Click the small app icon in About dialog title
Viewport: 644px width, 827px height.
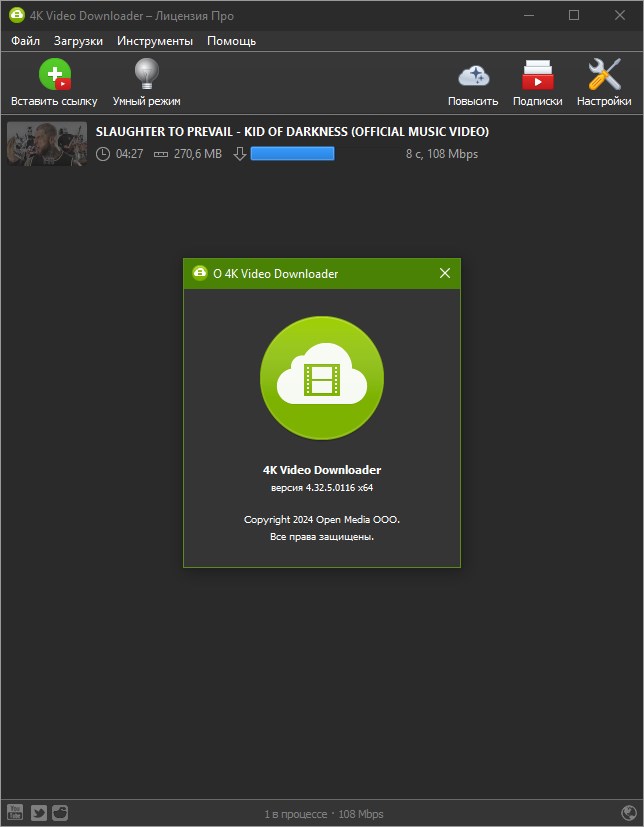pyautogui.click(x=200, y=273)
